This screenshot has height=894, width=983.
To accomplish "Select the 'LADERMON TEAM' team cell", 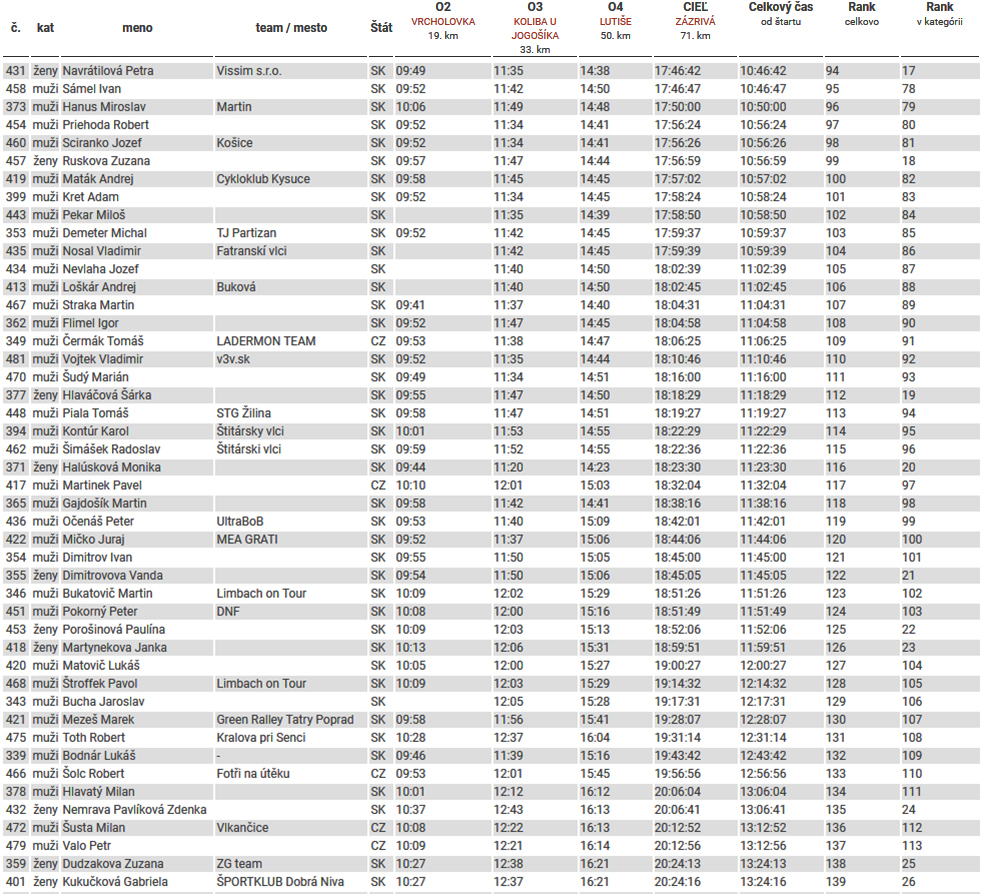I will coord(266,341).
